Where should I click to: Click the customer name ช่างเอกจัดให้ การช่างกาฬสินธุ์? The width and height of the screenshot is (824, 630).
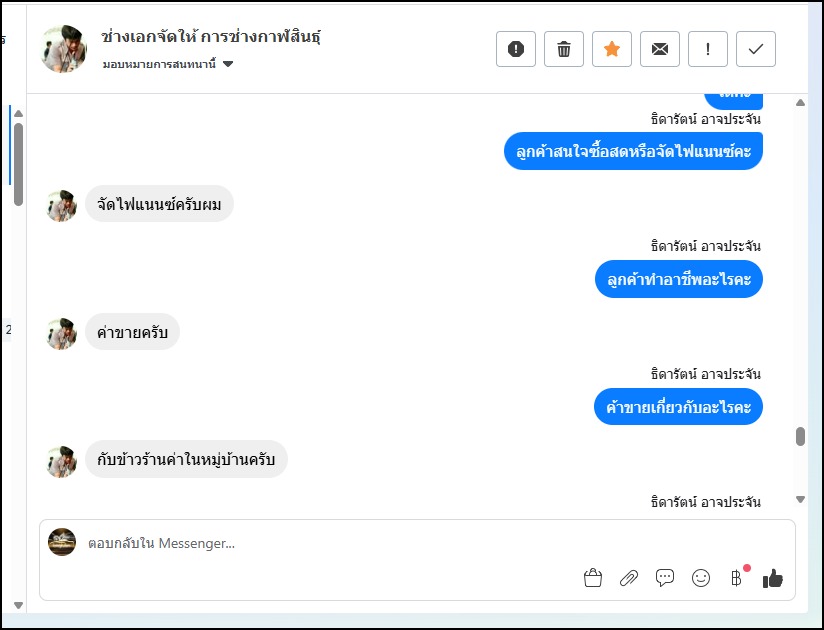click(210, 37)
